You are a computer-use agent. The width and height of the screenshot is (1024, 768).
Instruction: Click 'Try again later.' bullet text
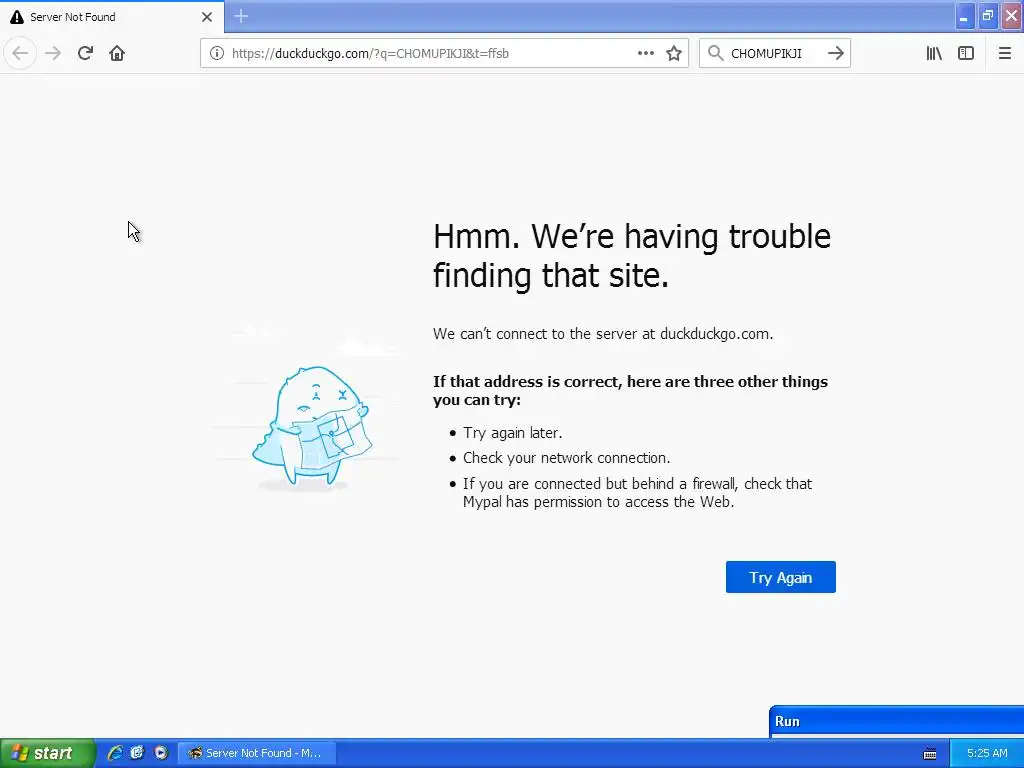coord(513,433)
